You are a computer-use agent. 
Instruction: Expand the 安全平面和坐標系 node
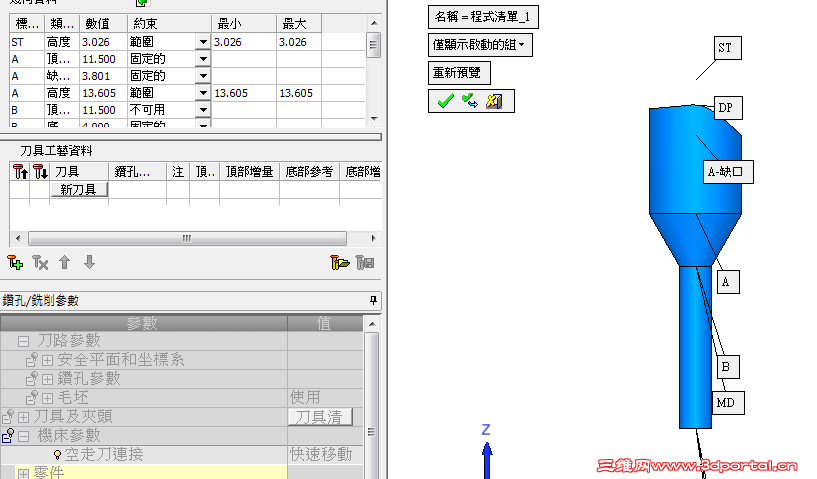(x=47, y=360)
